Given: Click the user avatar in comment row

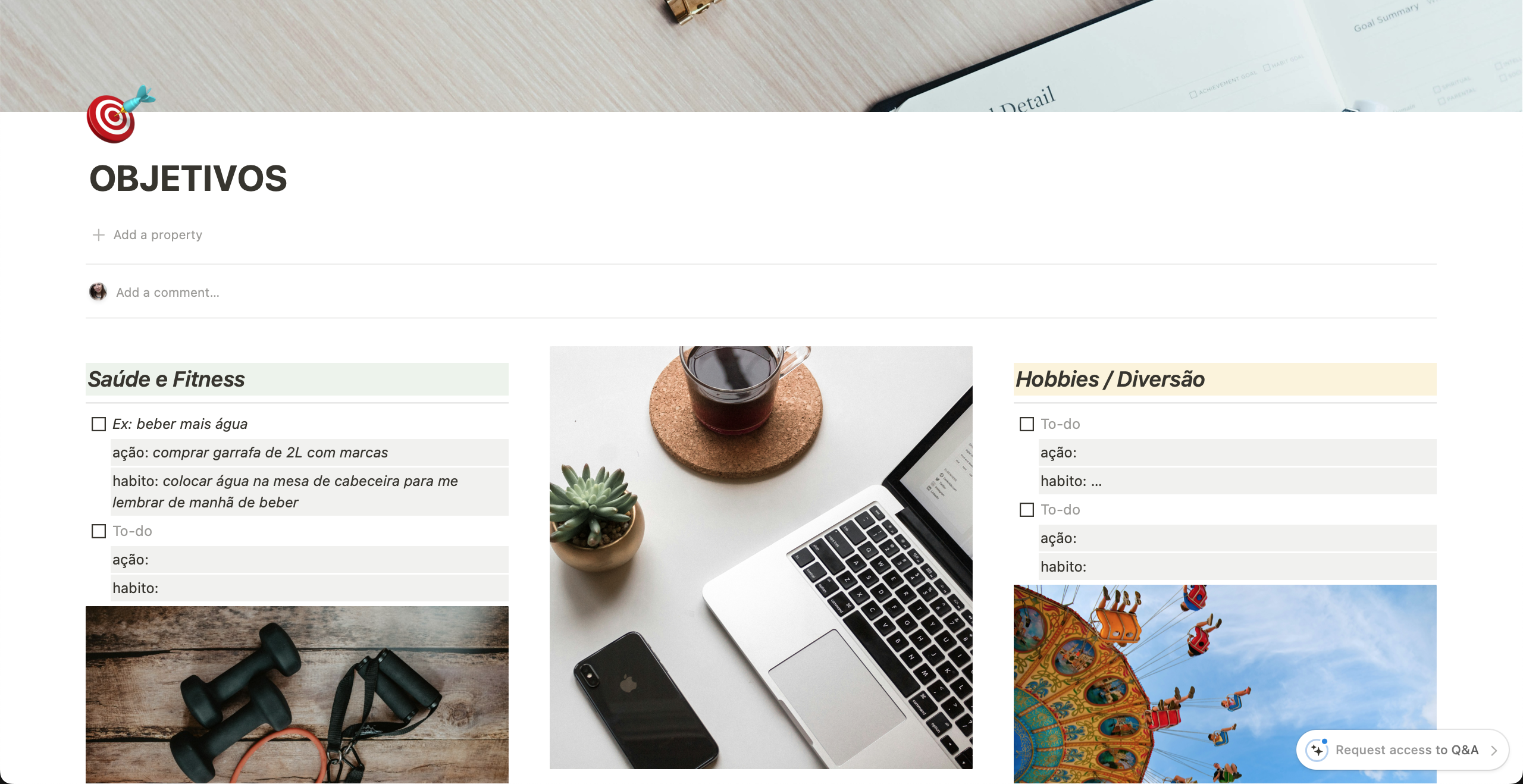Looking at the screenshot, I should (98, 292).
